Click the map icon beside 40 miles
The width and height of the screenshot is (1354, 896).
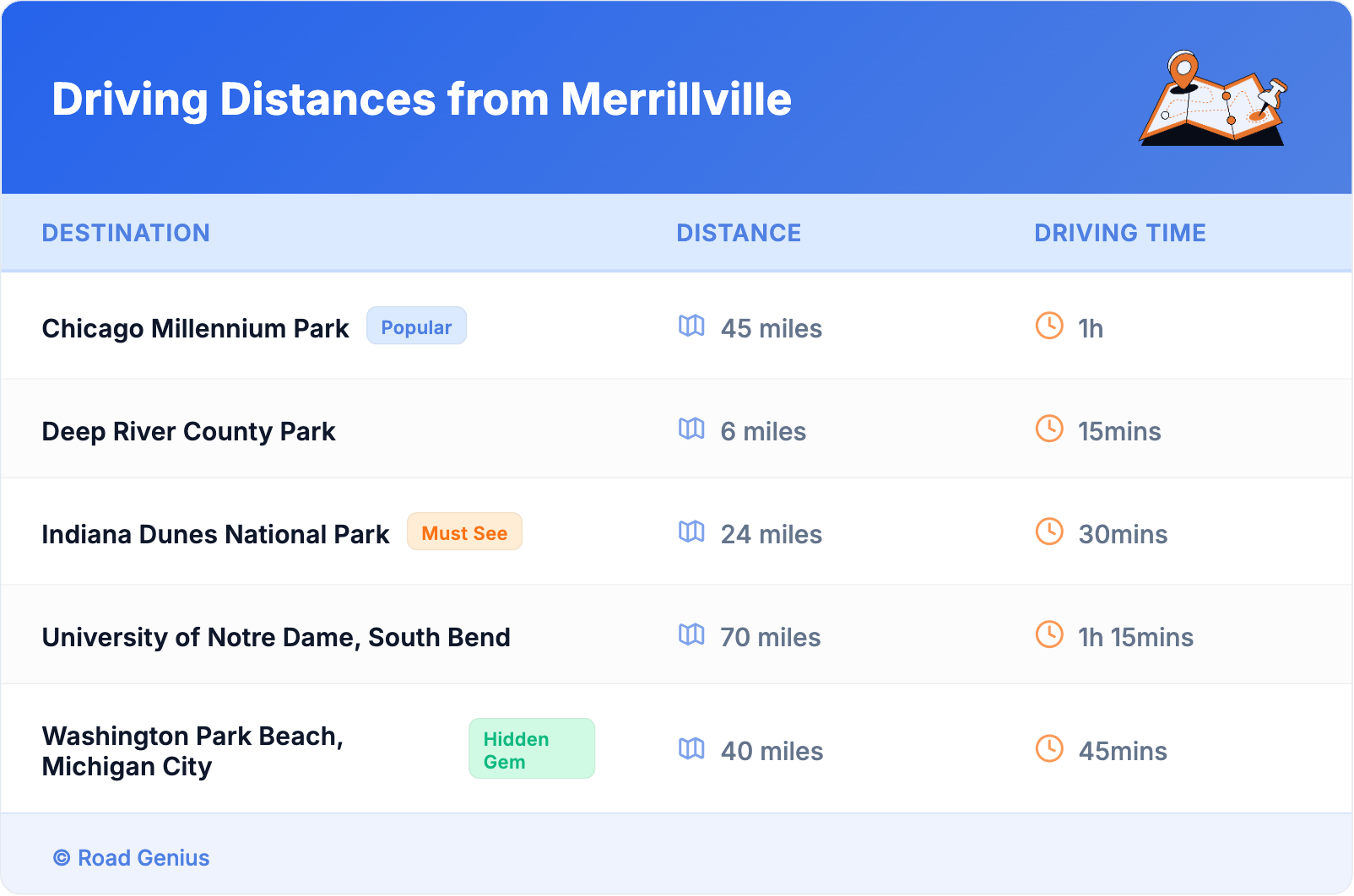pyautogui.click(x=691, y=748)
